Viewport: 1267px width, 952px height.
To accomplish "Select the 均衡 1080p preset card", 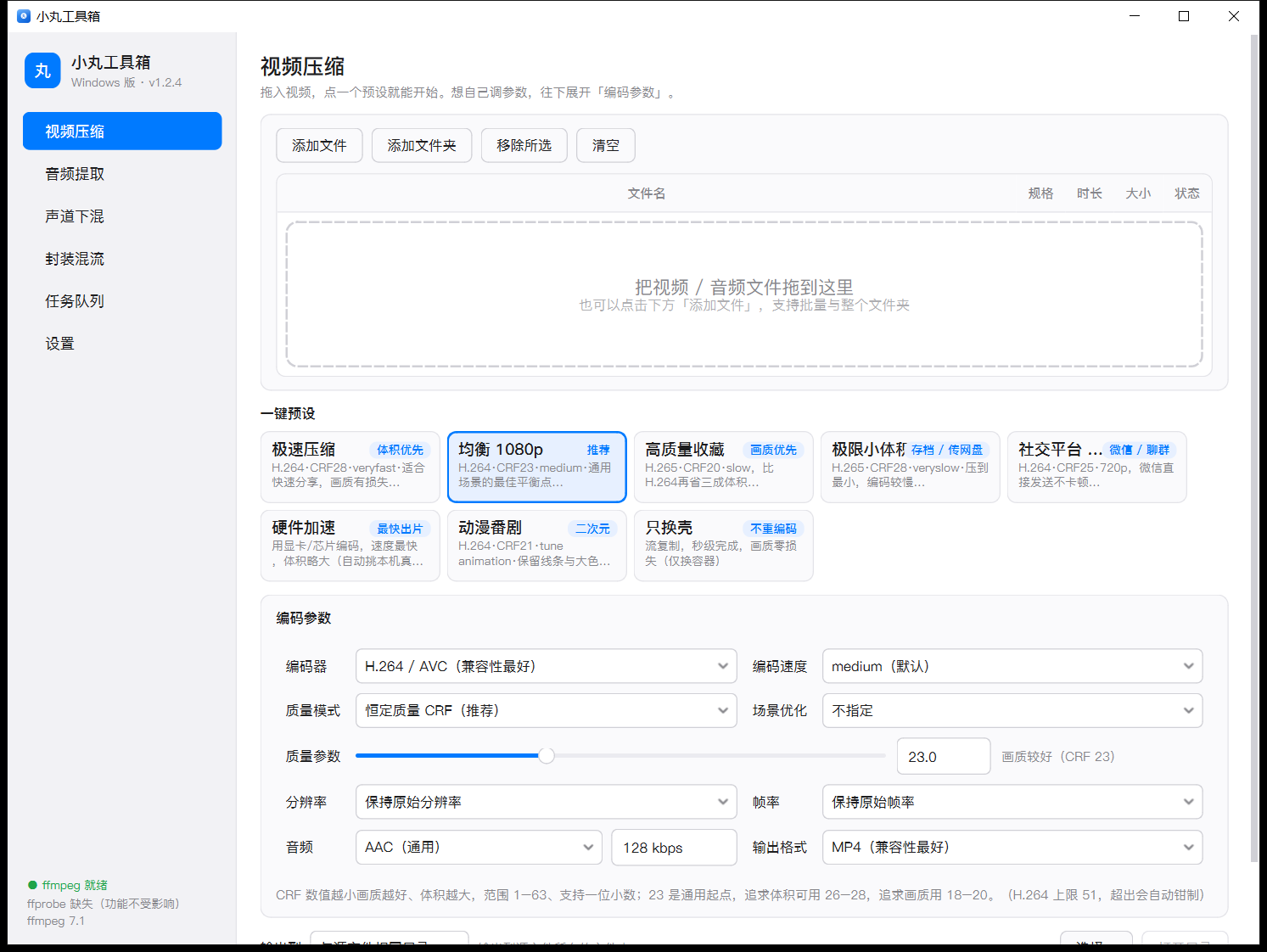I will [x=537, y=468].
